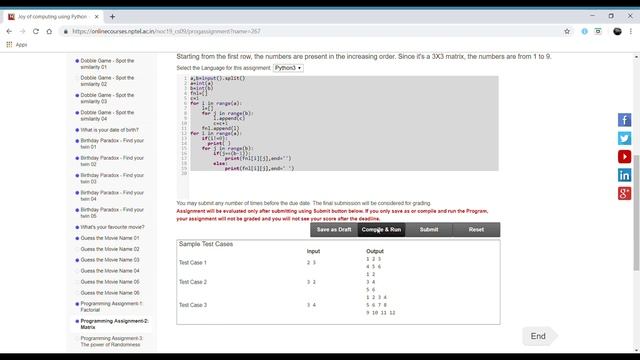The height and width of the screenshot is (360, 640).
Task: Open the YouTube channel icon
Action: coord(624,157)
